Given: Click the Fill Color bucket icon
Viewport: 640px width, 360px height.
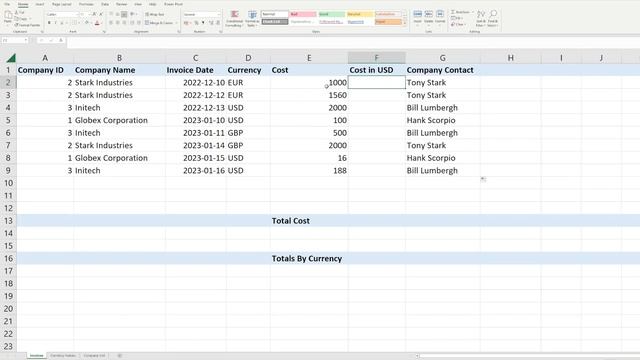Looking at the screenshot, I should pos(87,23).
